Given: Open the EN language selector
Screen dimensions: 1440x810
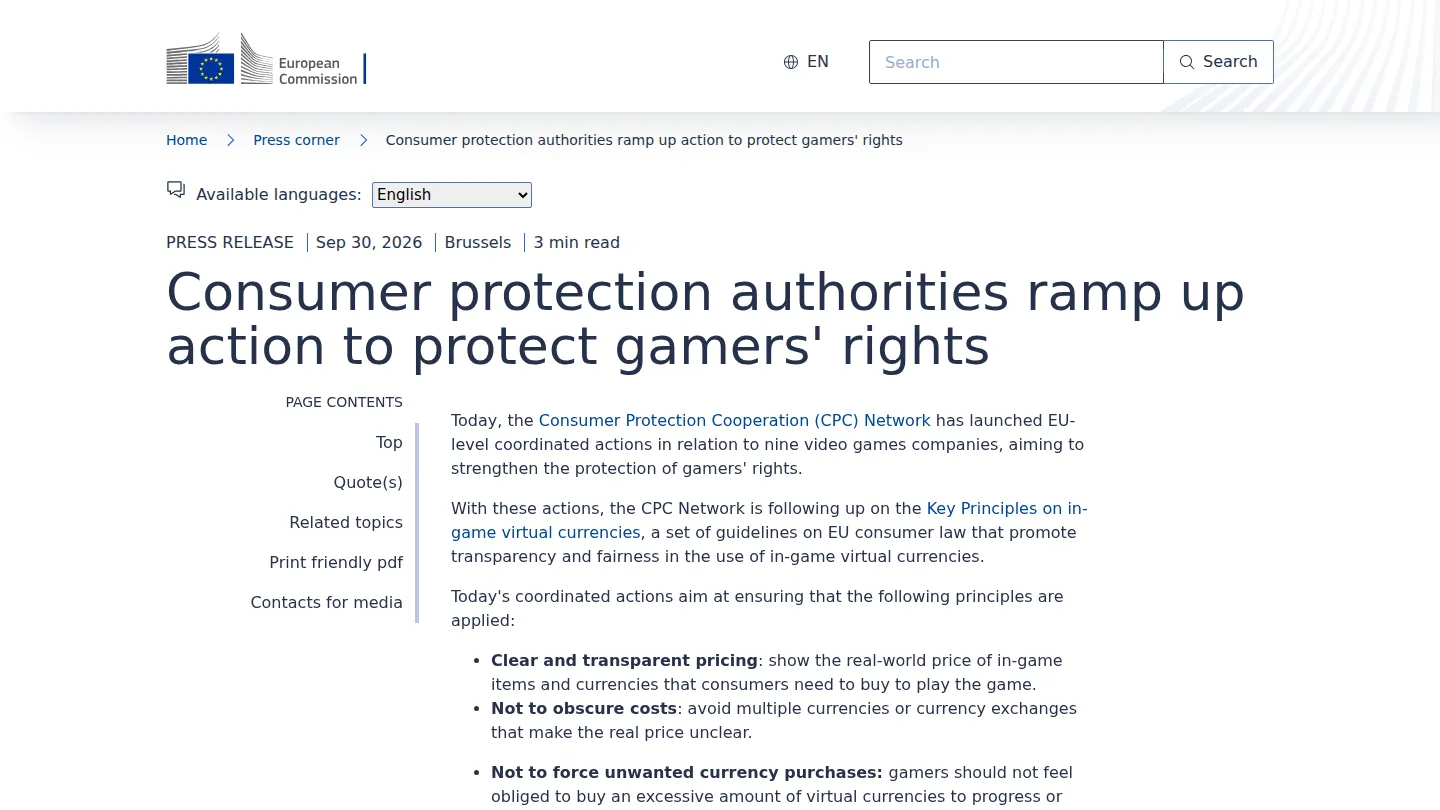Looking at the screenshot, I should [806, 62].
